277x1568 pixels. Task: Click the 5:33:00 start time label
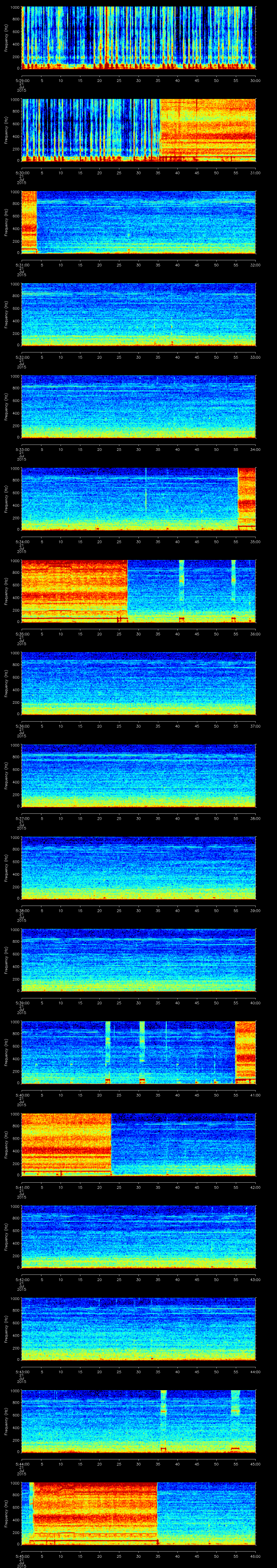click(x=22, y=449)
